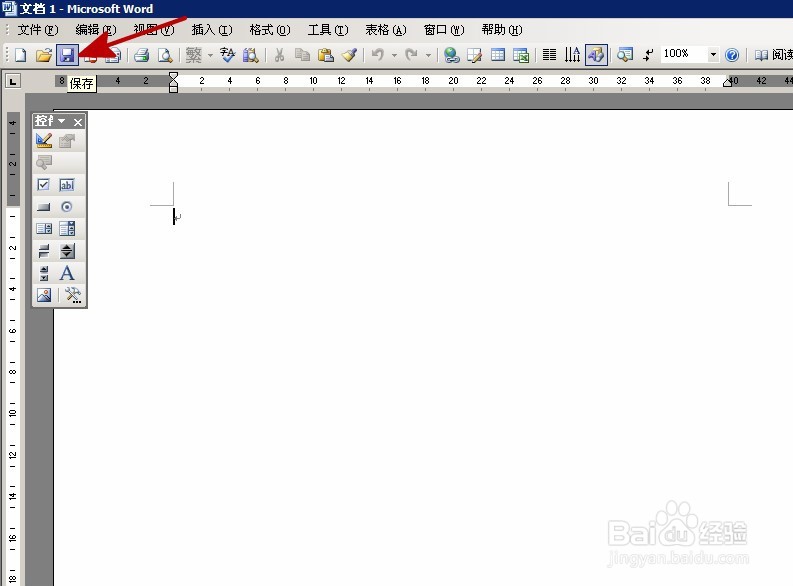Select the Scroll Bar control

[44, 273]
